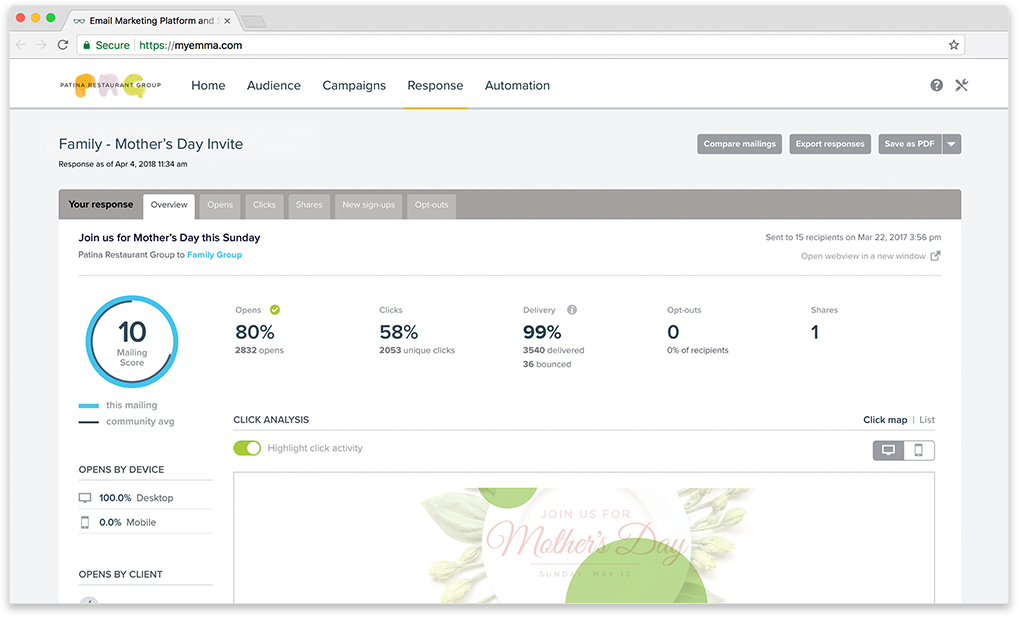Click the Delivery info icon

(x=572, y=310)
